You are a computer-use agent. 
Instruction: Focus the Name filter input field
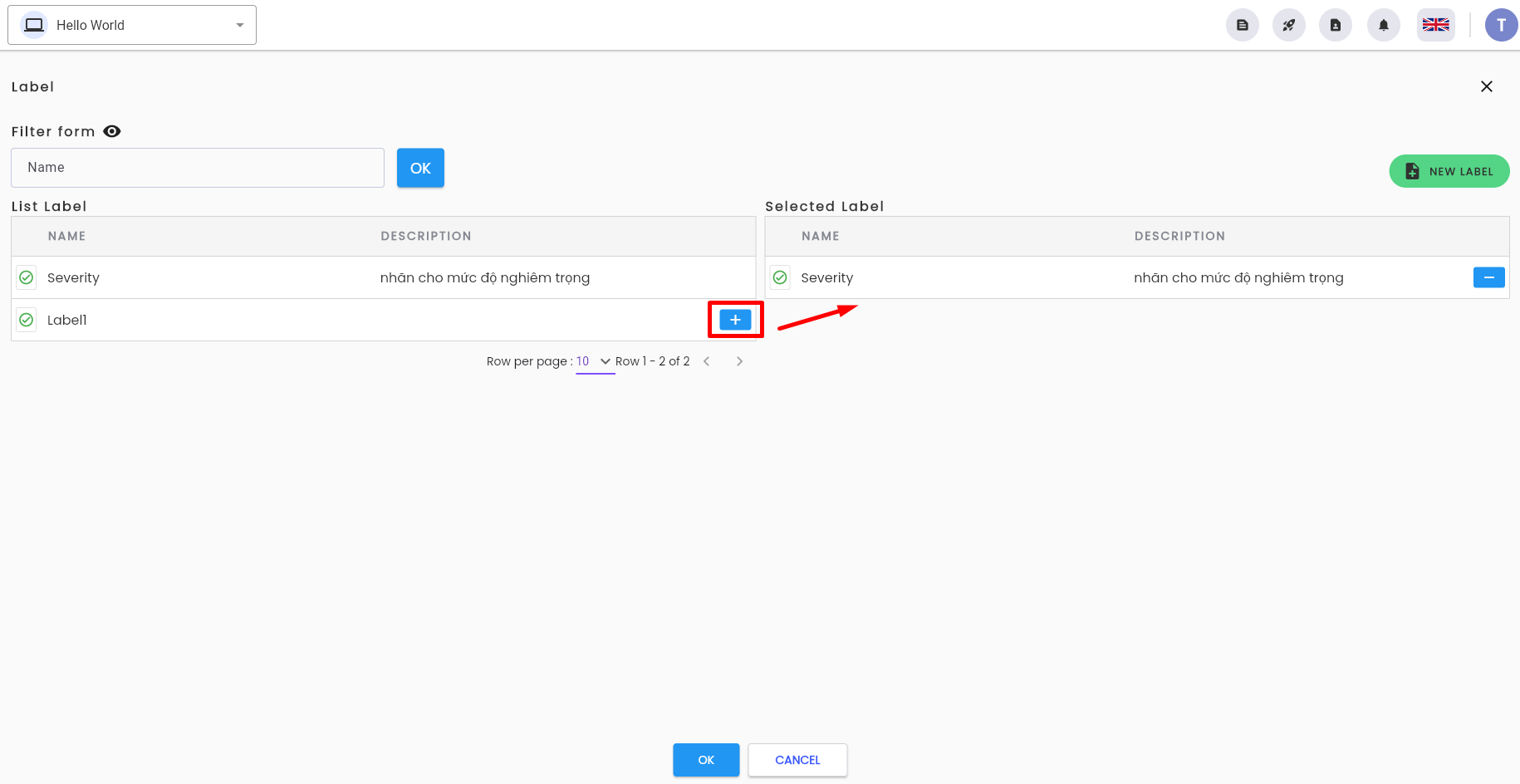[198, 168]
